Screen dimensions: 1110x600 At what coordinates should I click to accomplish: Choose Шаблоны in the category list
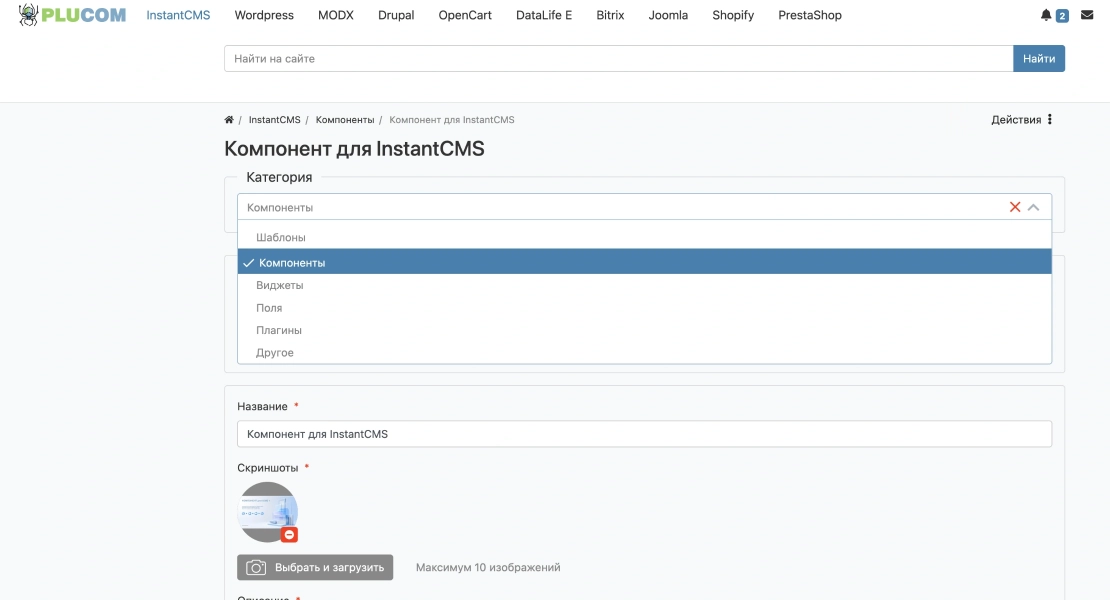coord(644,237)
